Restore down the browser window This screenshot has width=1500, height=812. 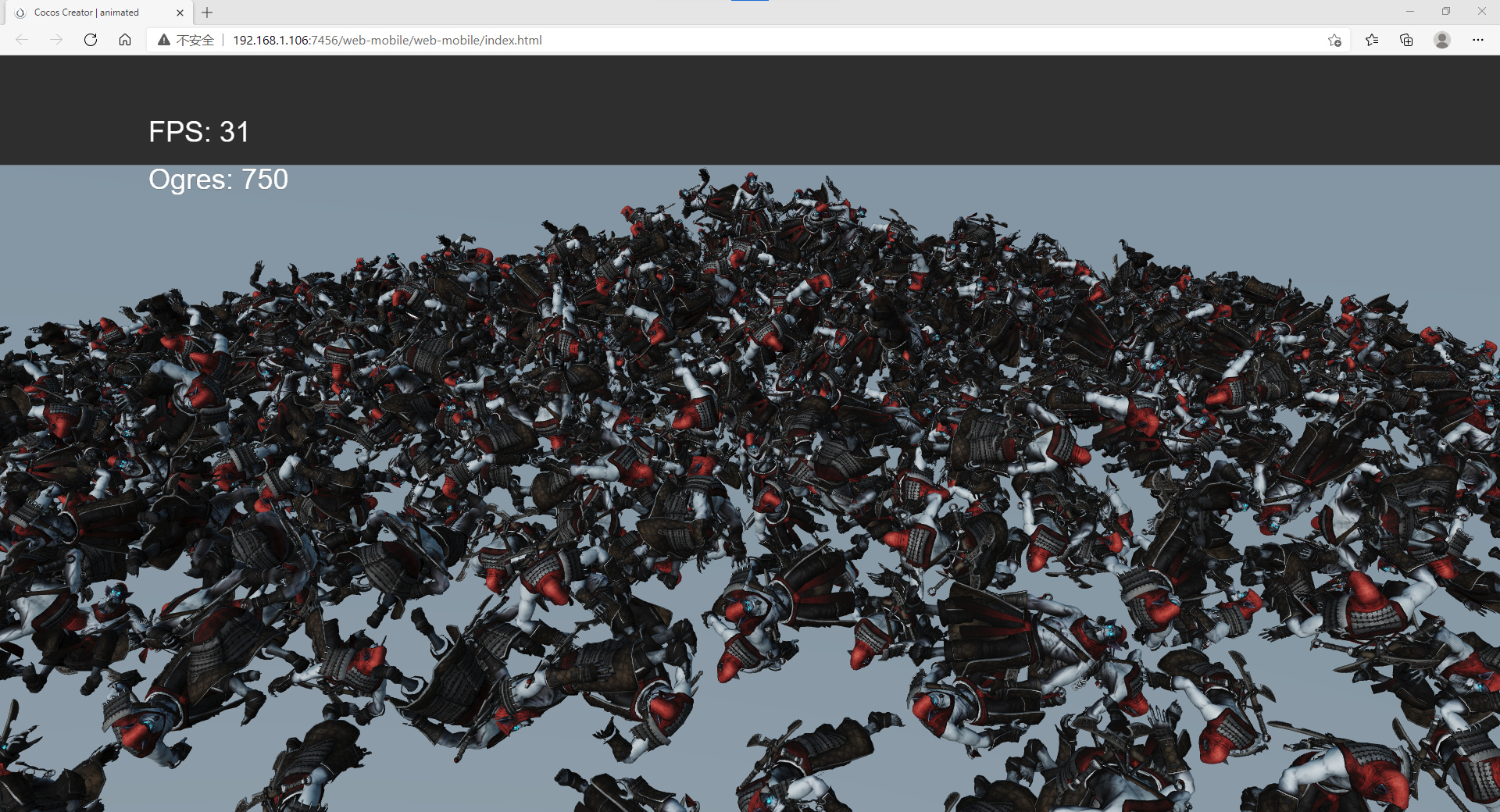(x=1446, y=11)
